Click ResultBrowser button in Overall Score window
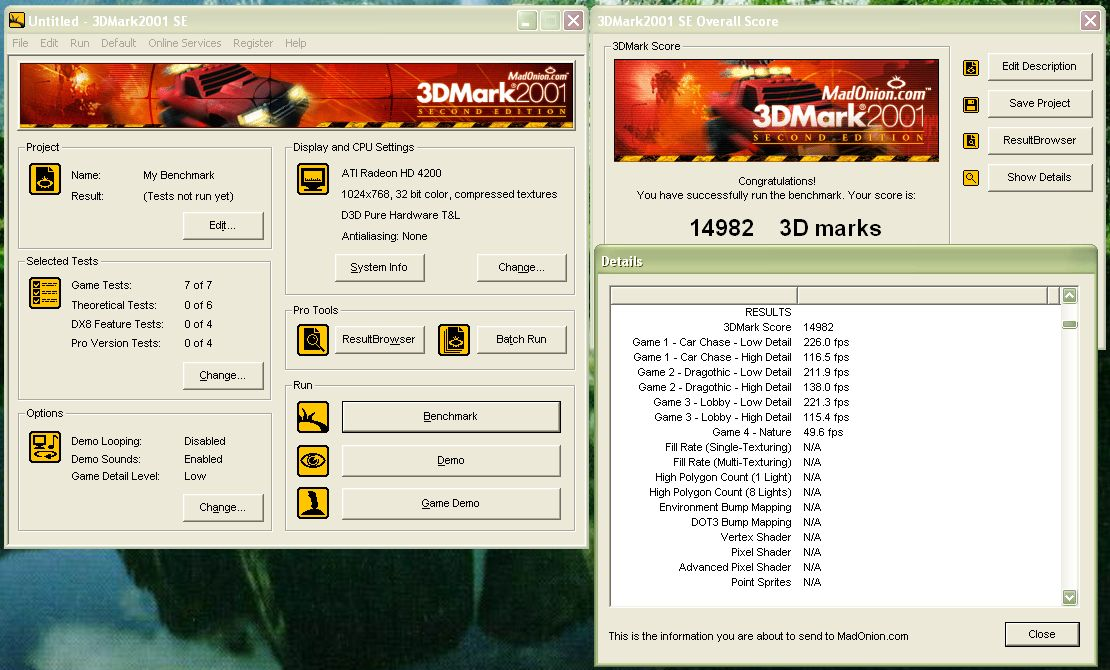1110x670 pixels. [1040, 140]
